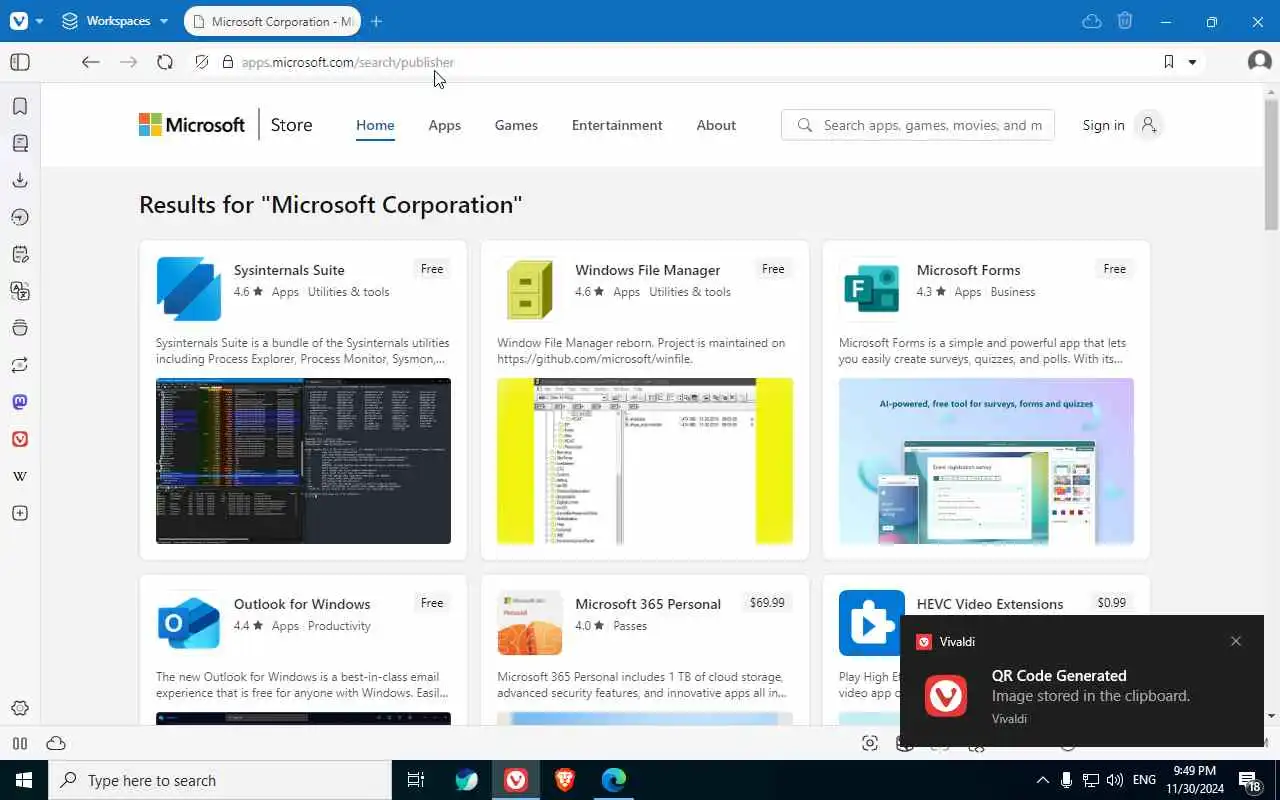This screenshot has height=800, width=1280.
Task: Click the Sysinternals Suite screenshot thumbnail
Action: [x=303, y=461]
